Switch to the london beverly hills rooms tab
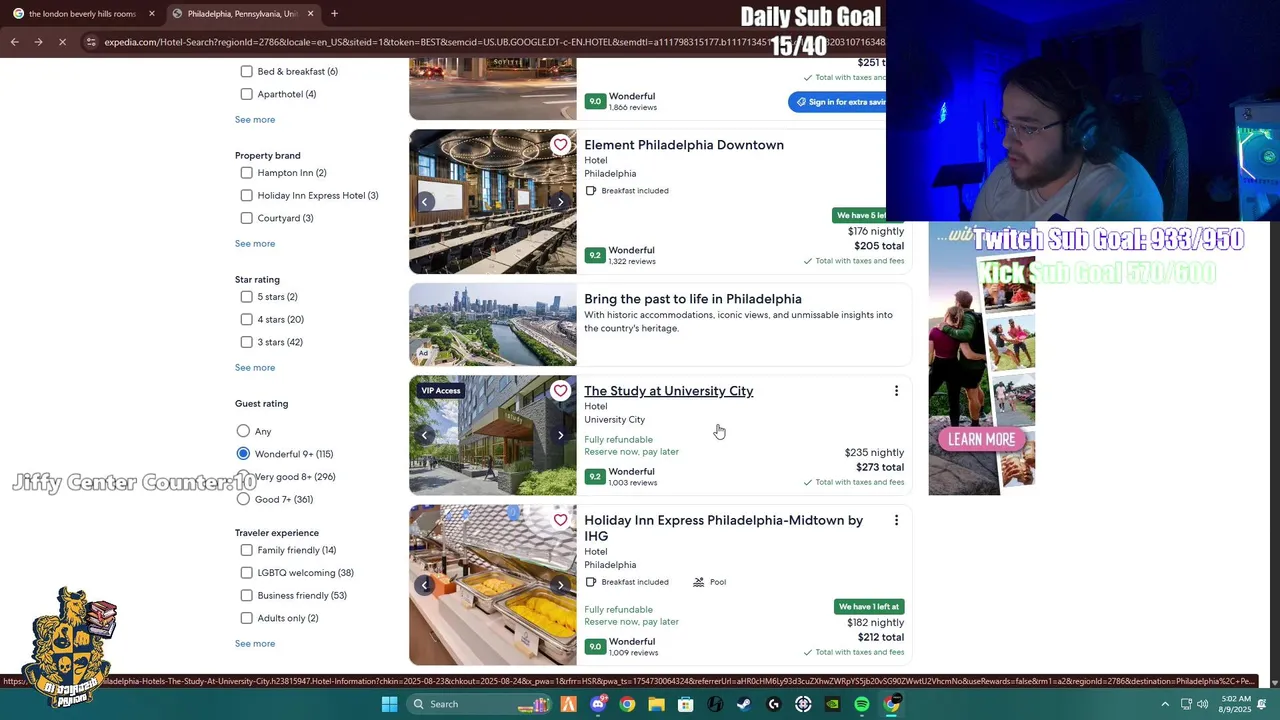This screenshot has width=1280, height=720. [x=82, y=14]
